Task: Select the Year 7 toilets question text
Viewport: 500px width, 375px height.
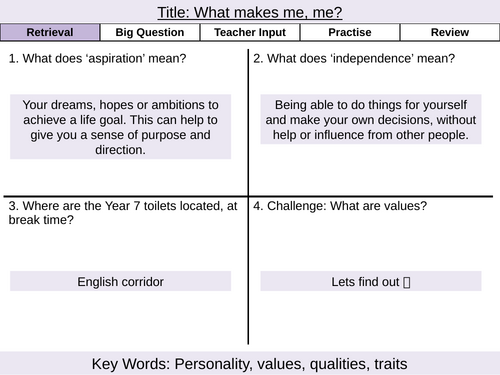Action: pyautogui.click(x=123, y=213)
